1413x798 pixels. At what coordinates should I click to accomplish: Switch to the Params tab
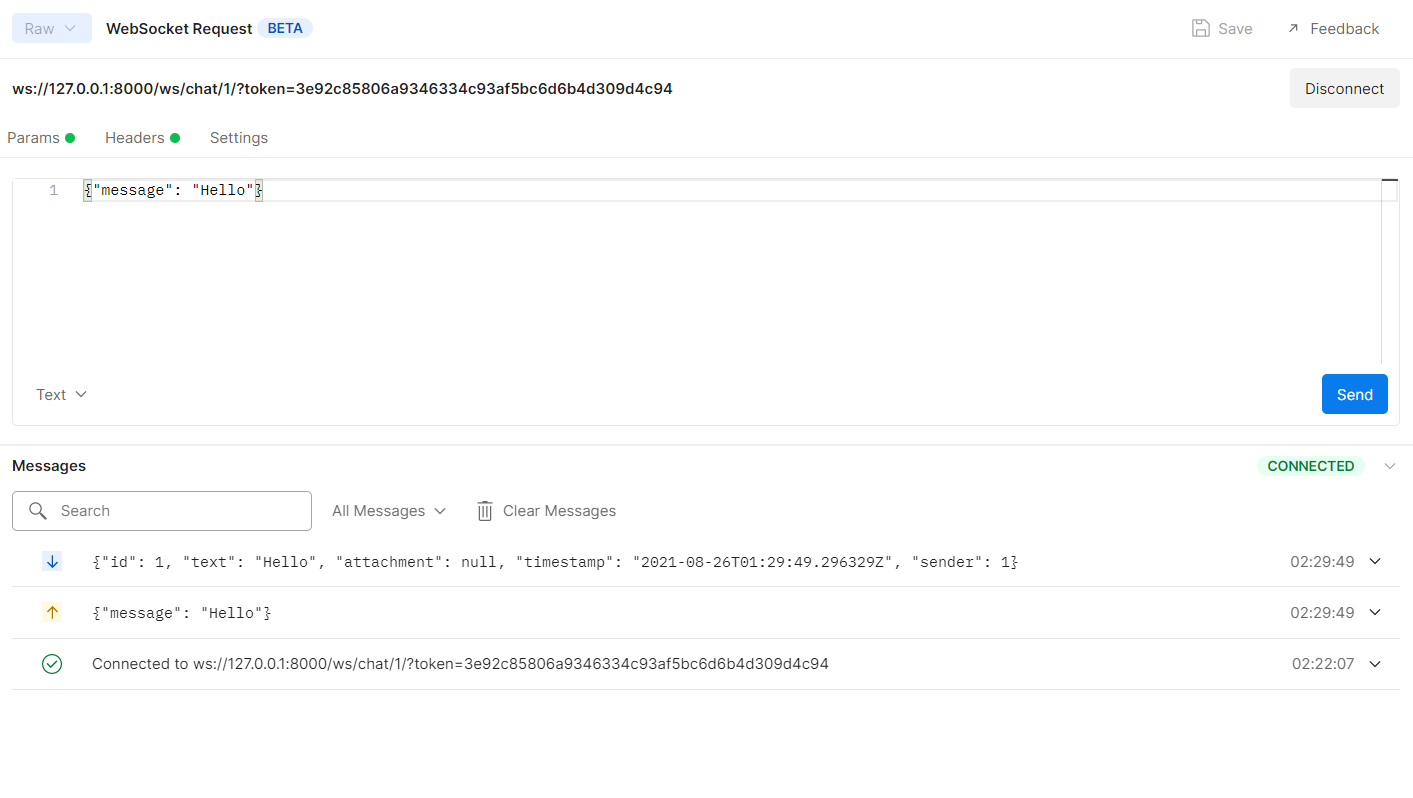pyautogui.click(x=41, y=138)
